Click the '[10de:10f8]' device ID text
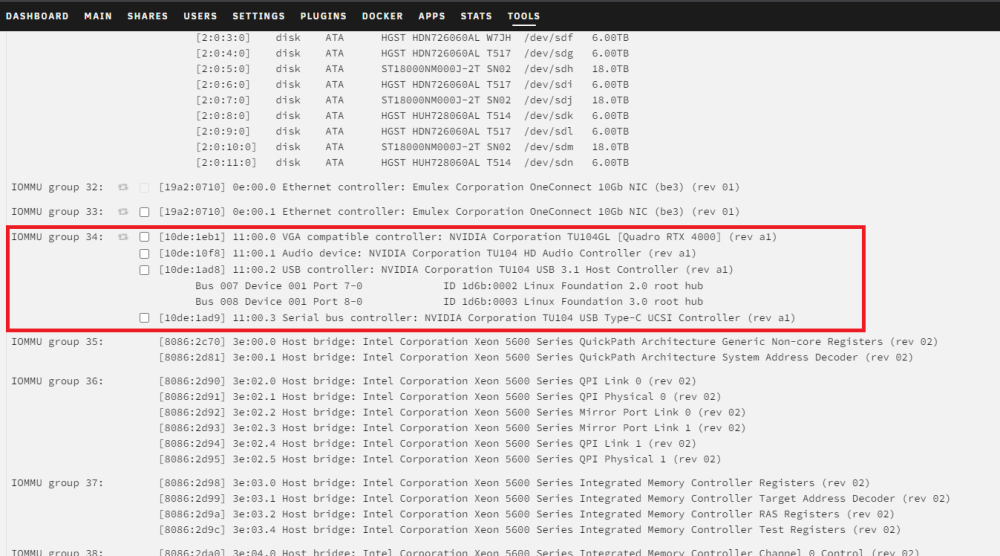 (x=192, y=254)
